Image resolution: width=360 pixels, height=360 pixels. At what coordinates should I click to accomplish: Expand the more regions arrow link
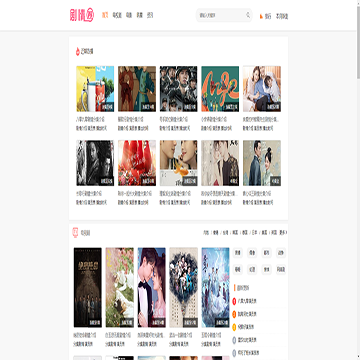[x=284, y=232]
